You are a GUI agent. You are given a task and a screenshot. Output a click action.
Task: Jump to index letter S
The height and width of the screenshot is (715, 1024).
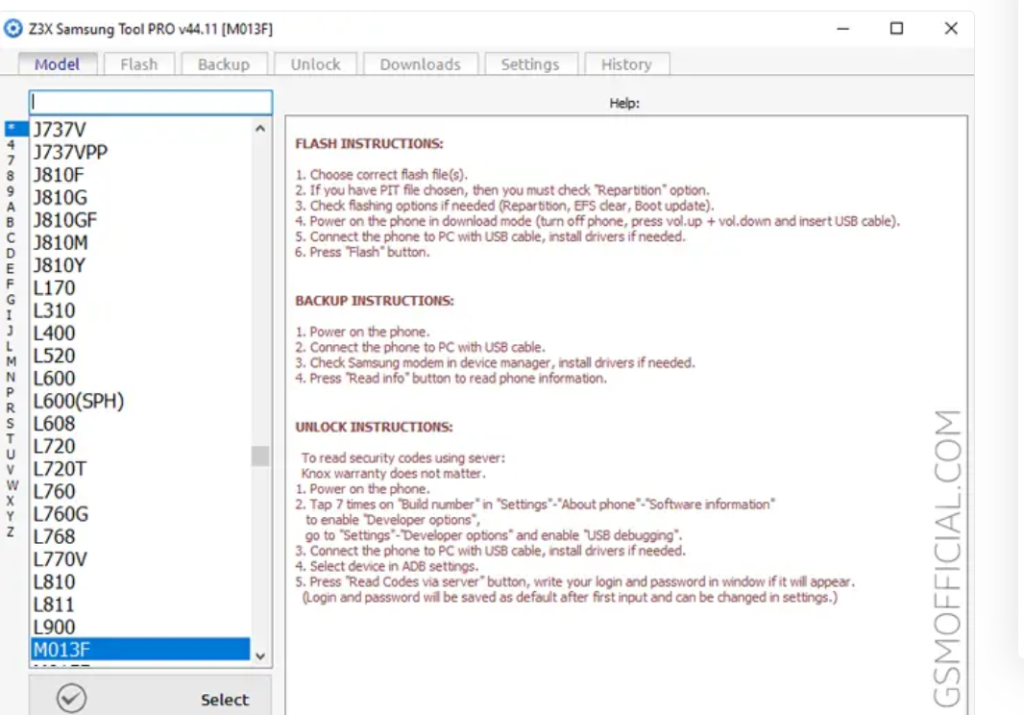[10, 424]
